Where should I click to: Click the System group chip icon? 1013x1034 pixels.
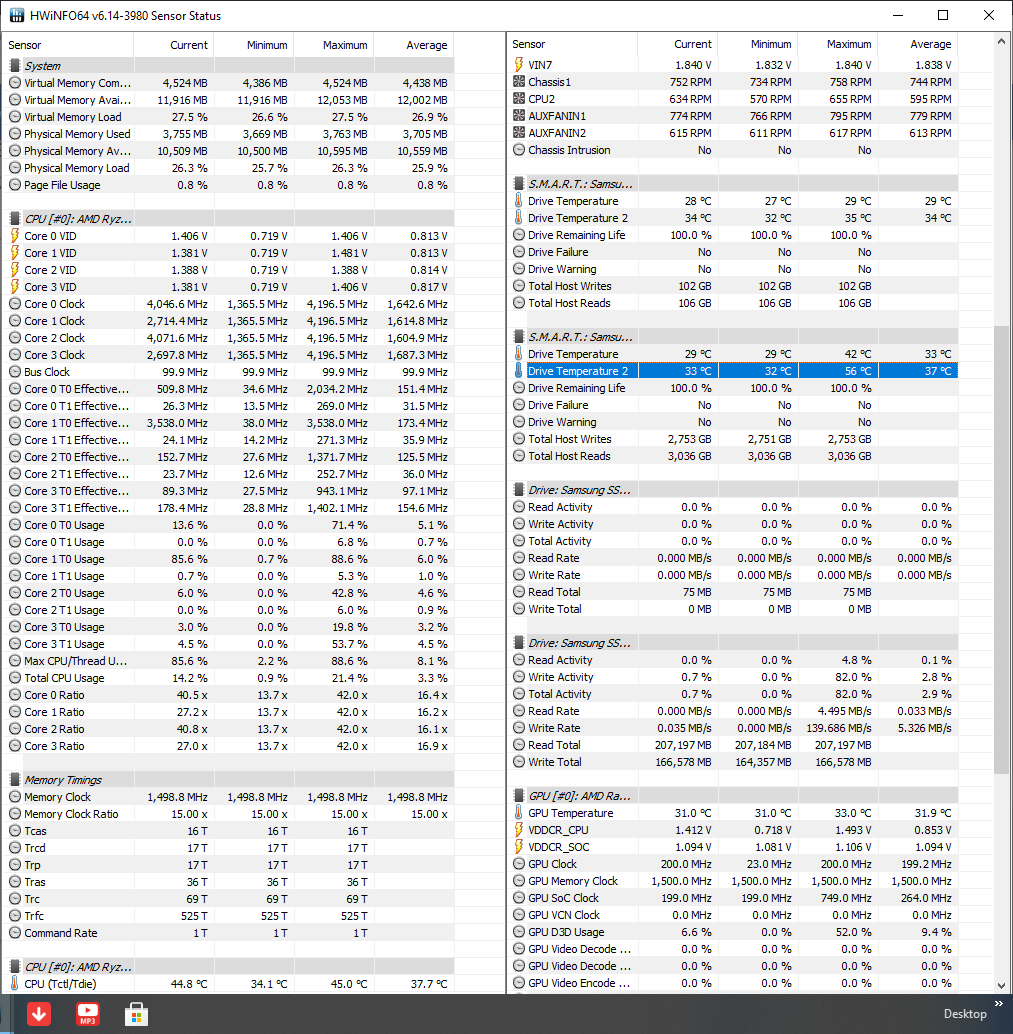coord(15,66)
